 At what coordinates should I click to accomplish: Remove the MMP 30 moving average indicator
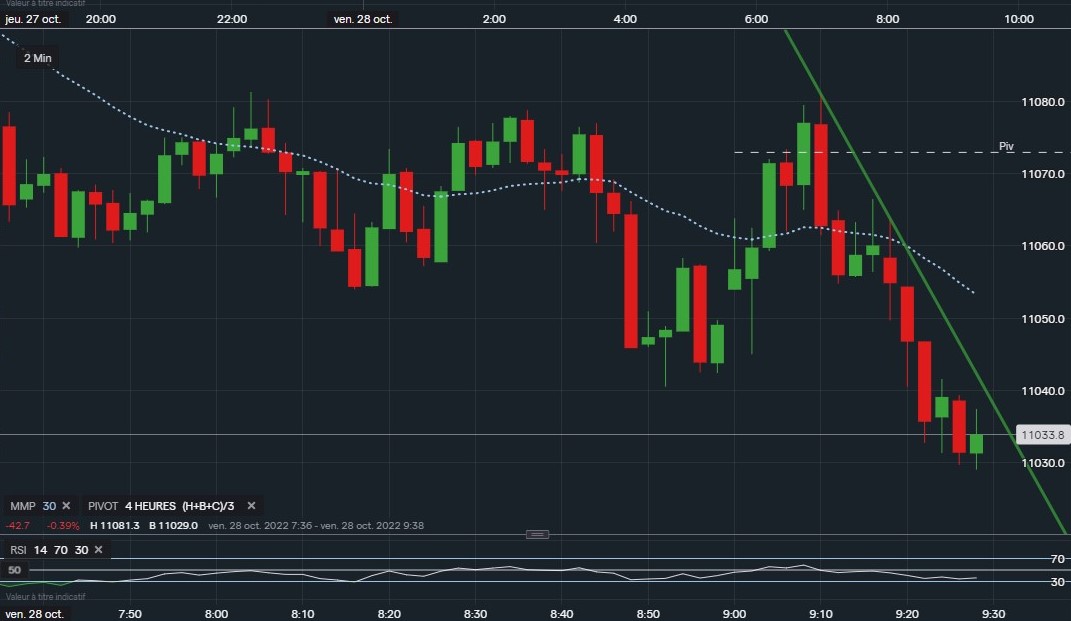point(66,506)
